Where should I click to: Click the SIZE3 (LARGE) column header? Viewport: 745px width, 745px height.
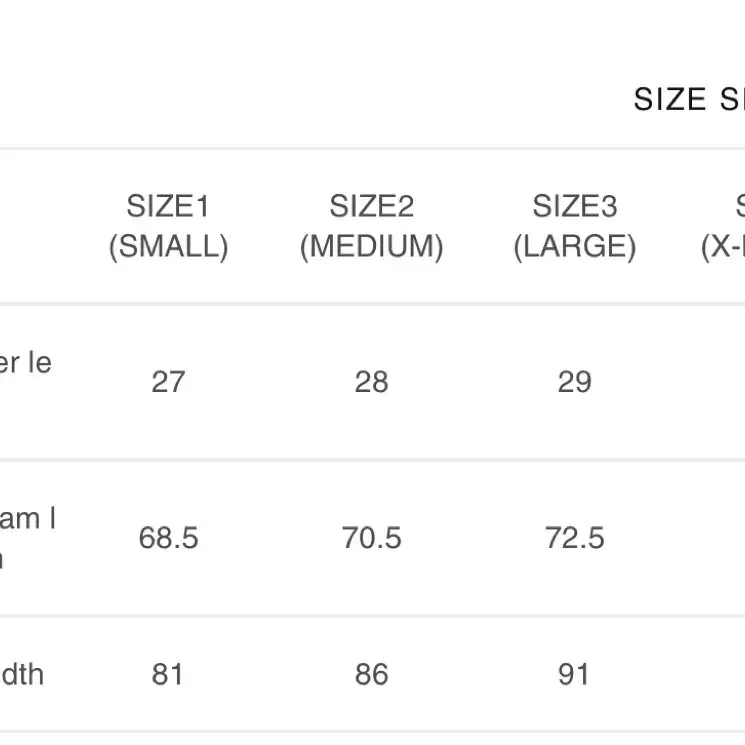[x=574, y=226]
